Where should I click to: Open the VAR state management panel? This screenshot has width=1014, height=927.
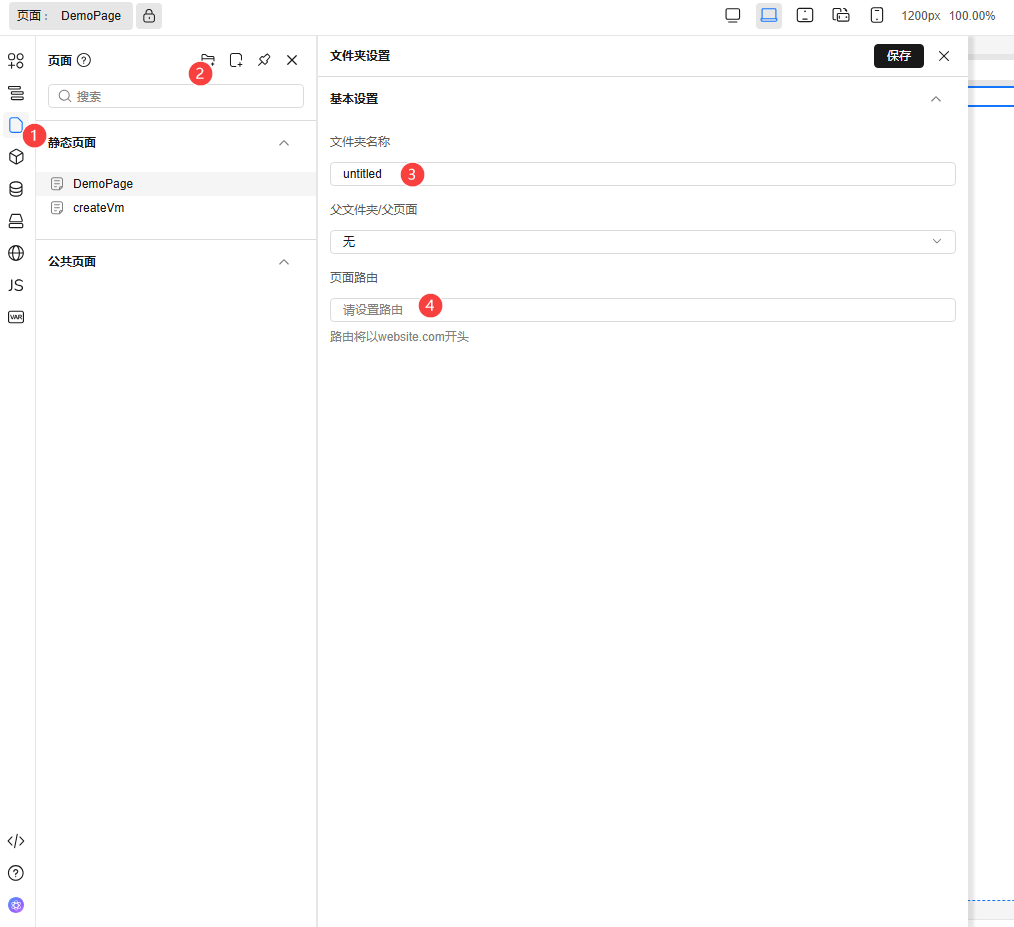click(x=16, y=317)
